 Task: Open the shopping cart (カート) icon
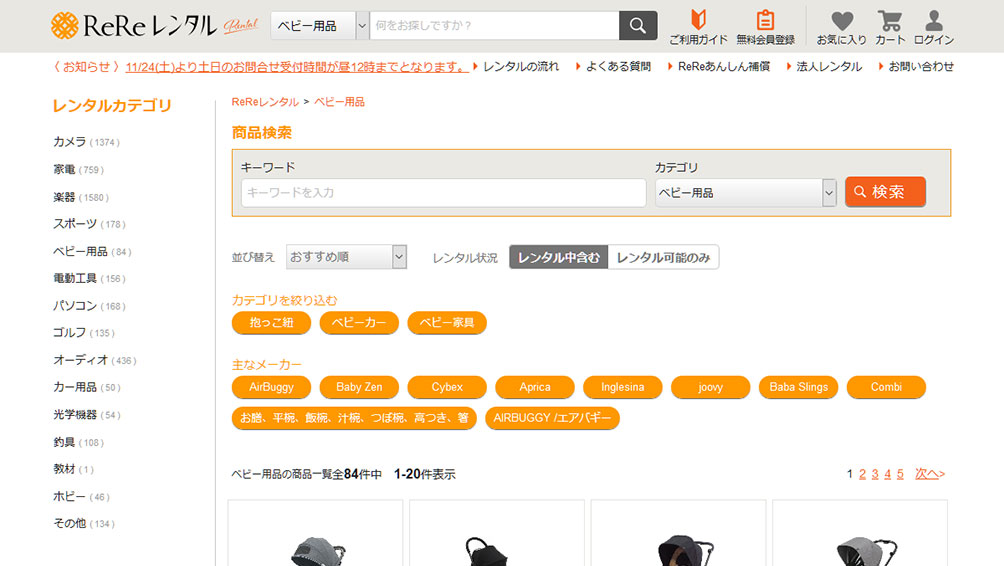[889, 27]
